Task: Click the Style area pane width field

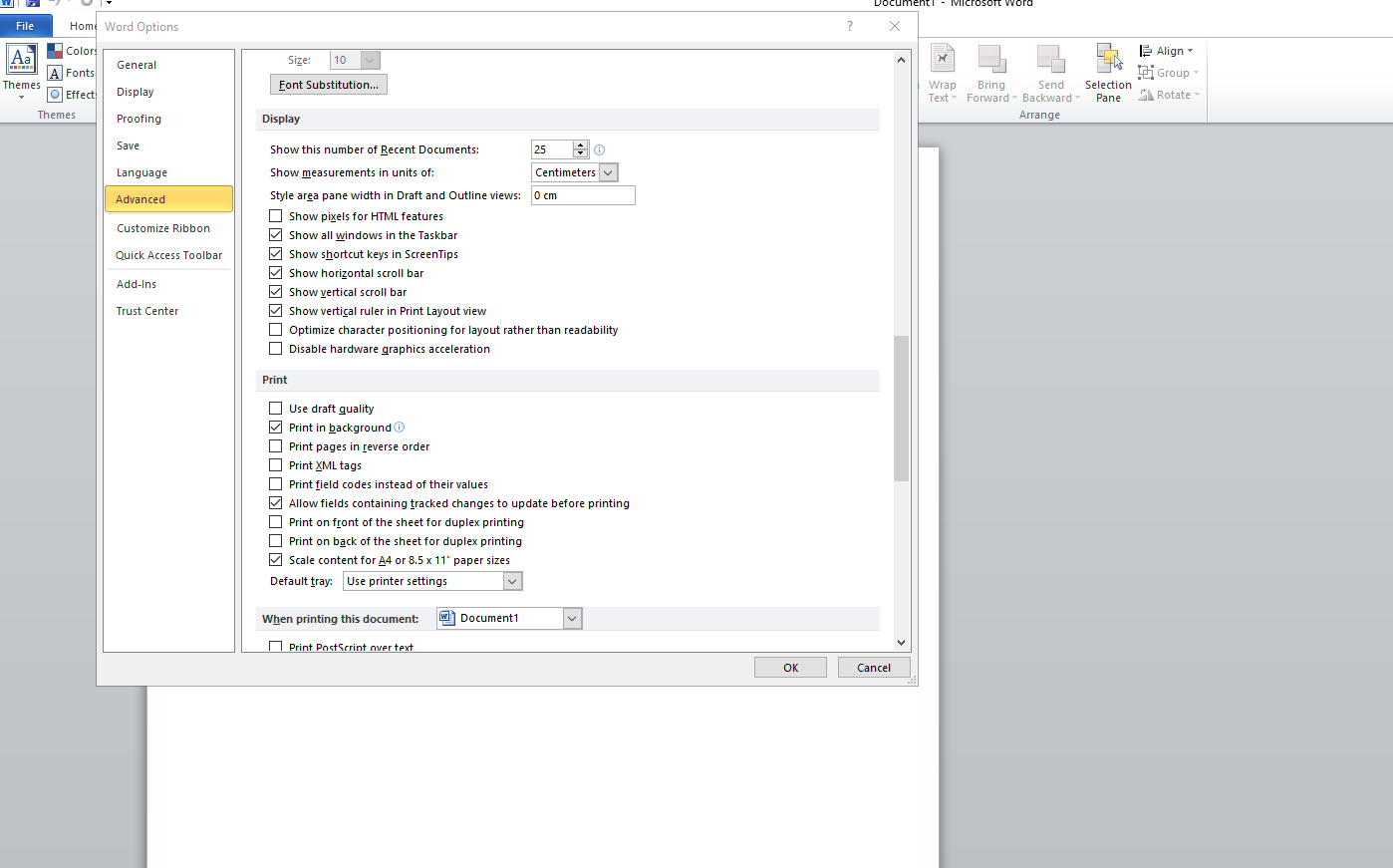Action: coord(583,195)
